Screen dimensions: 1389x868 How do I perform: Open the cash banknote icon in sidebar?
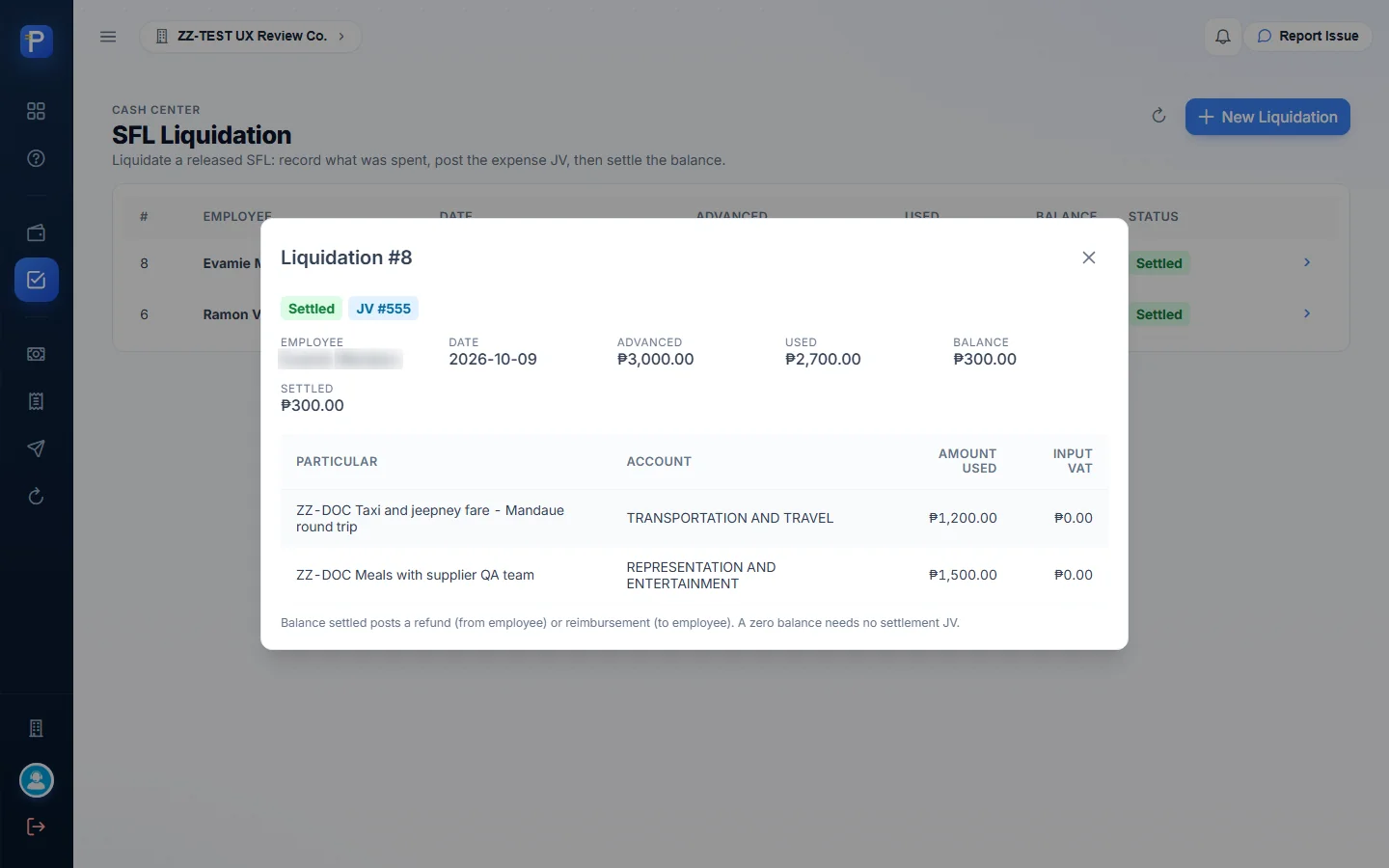pos(36,354)
